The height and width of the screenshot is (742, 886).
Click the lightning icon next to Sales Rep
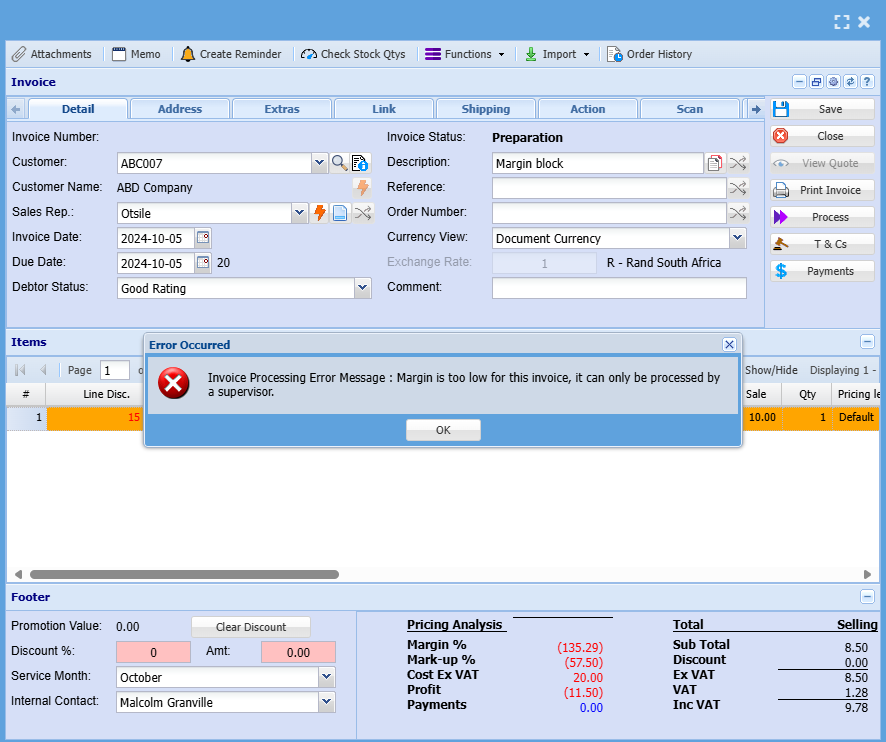coord(320,213)
